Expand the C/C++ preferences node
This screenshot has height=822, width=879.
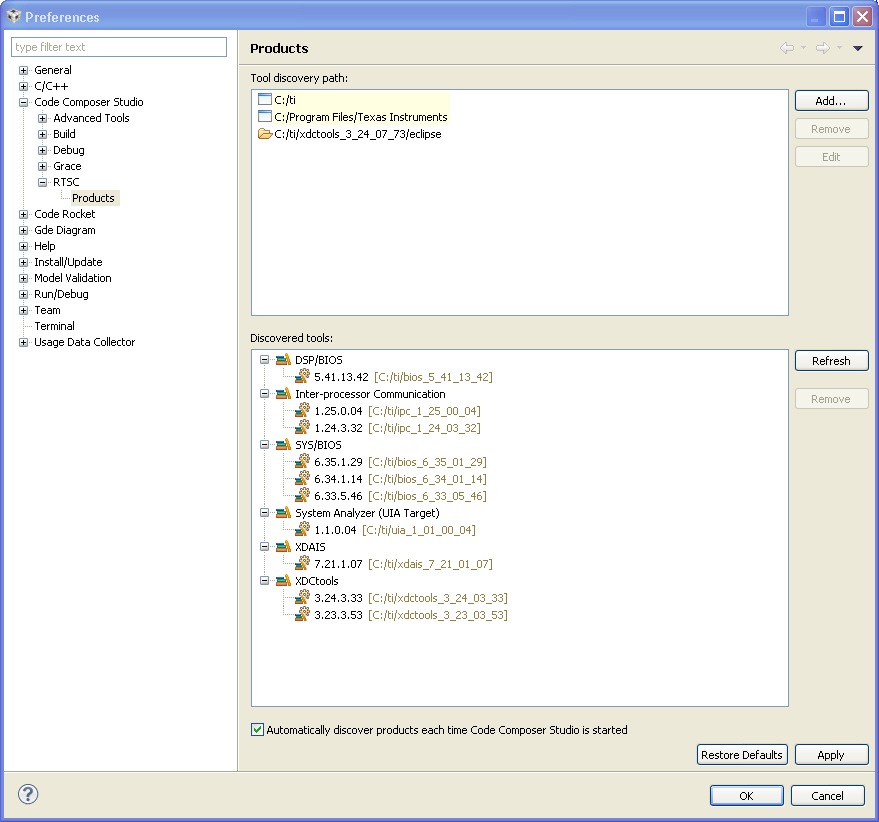[x=24, y=86]
